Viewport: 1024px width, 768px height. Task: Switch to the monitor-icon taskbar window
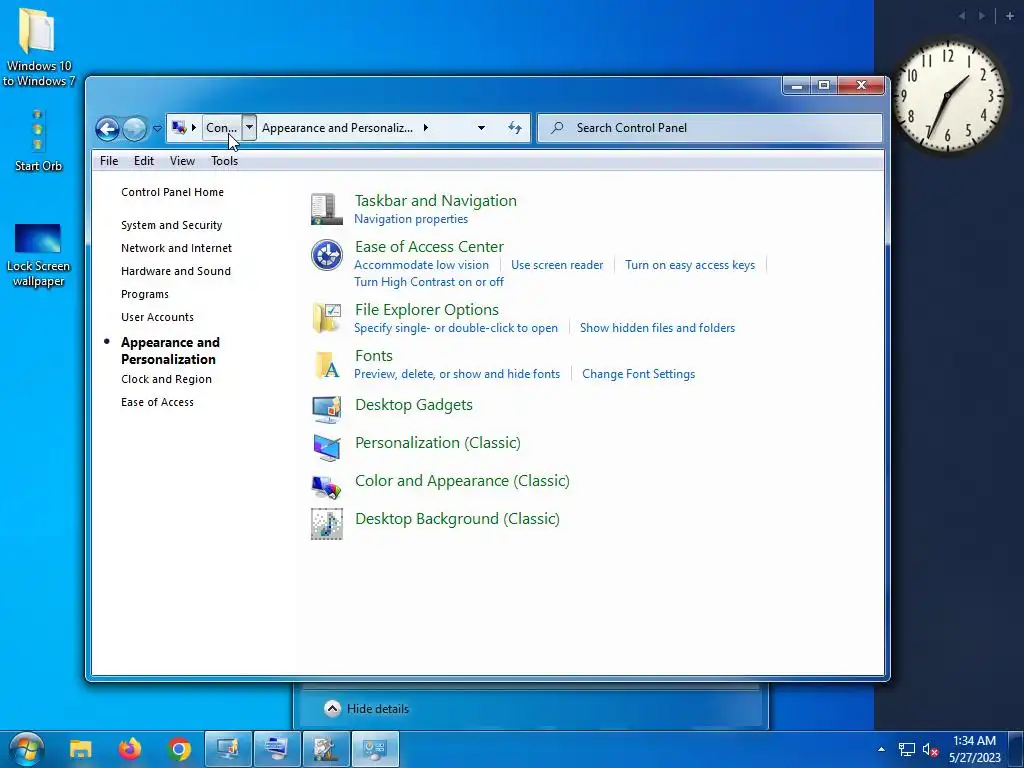228,749
